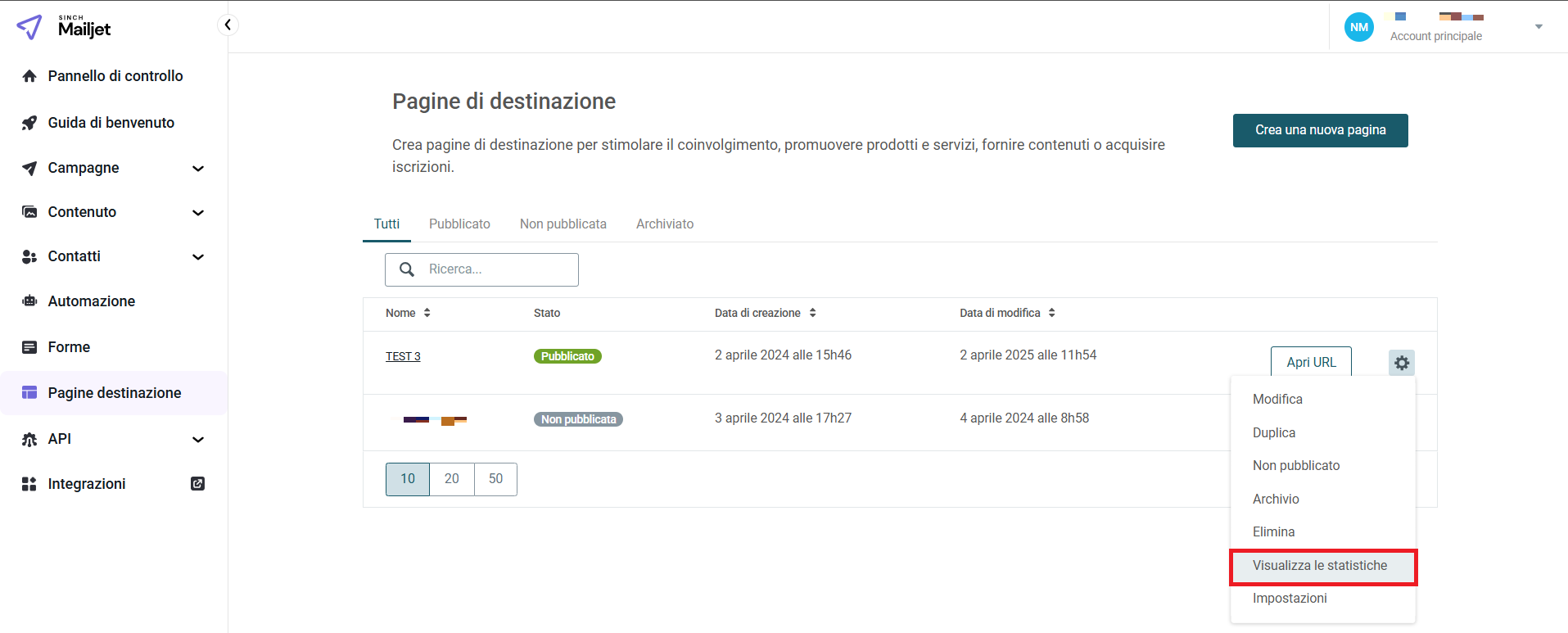Click the Ricerca search field
1568x633 pixels.
[x=481, y=269]
